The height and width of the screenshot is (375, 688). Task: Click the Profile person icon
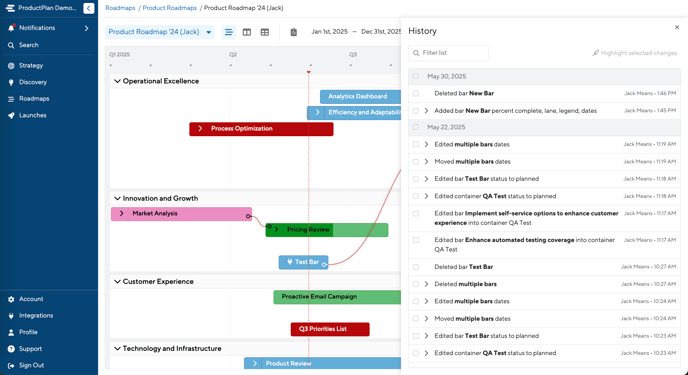point(11,332)
